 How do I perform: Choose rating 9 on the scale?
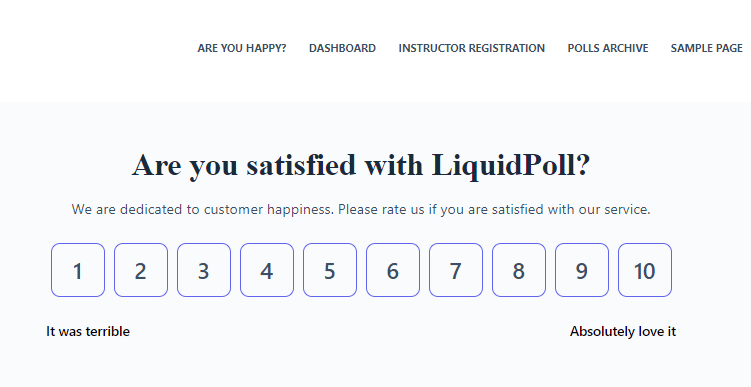click(x=582, y=270)
